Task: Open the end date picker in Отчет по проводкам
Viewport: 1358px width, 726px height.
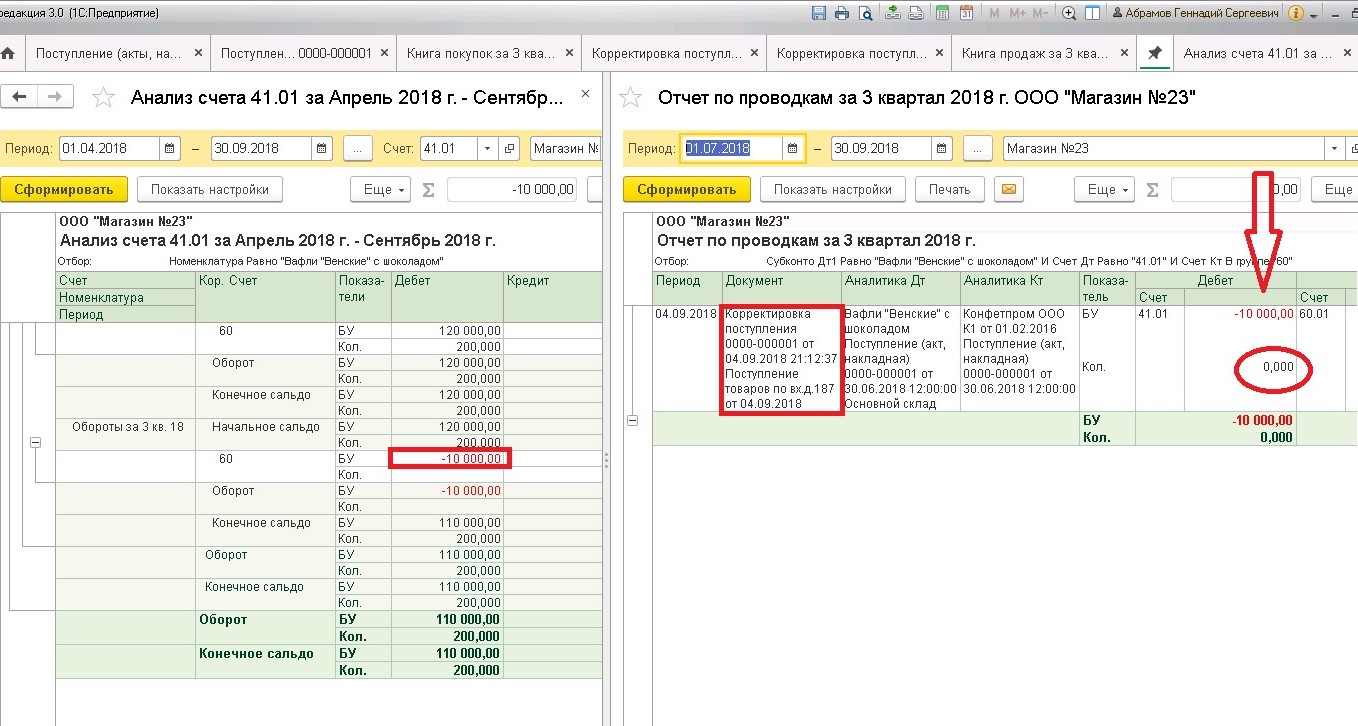Action: 944,148
